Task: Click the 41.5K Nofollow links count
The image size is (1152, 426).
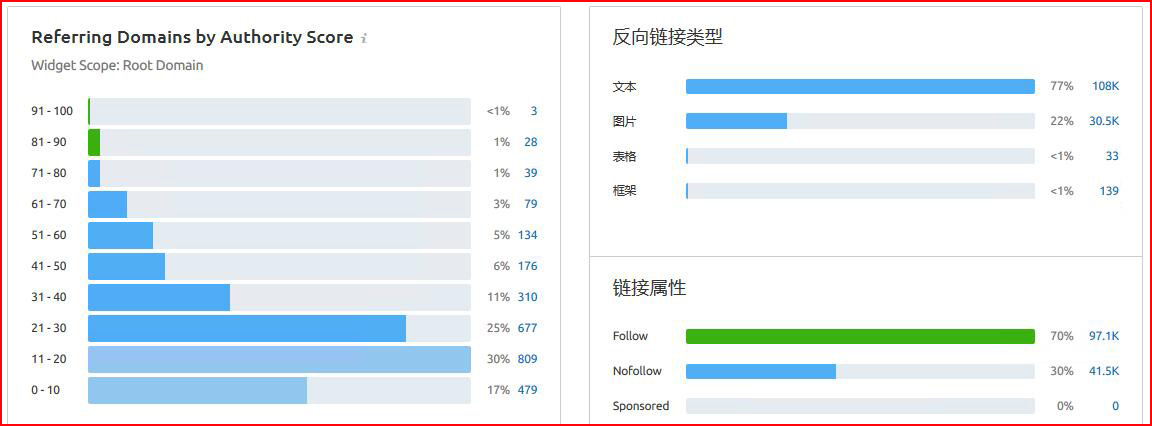Action: 1103,371
